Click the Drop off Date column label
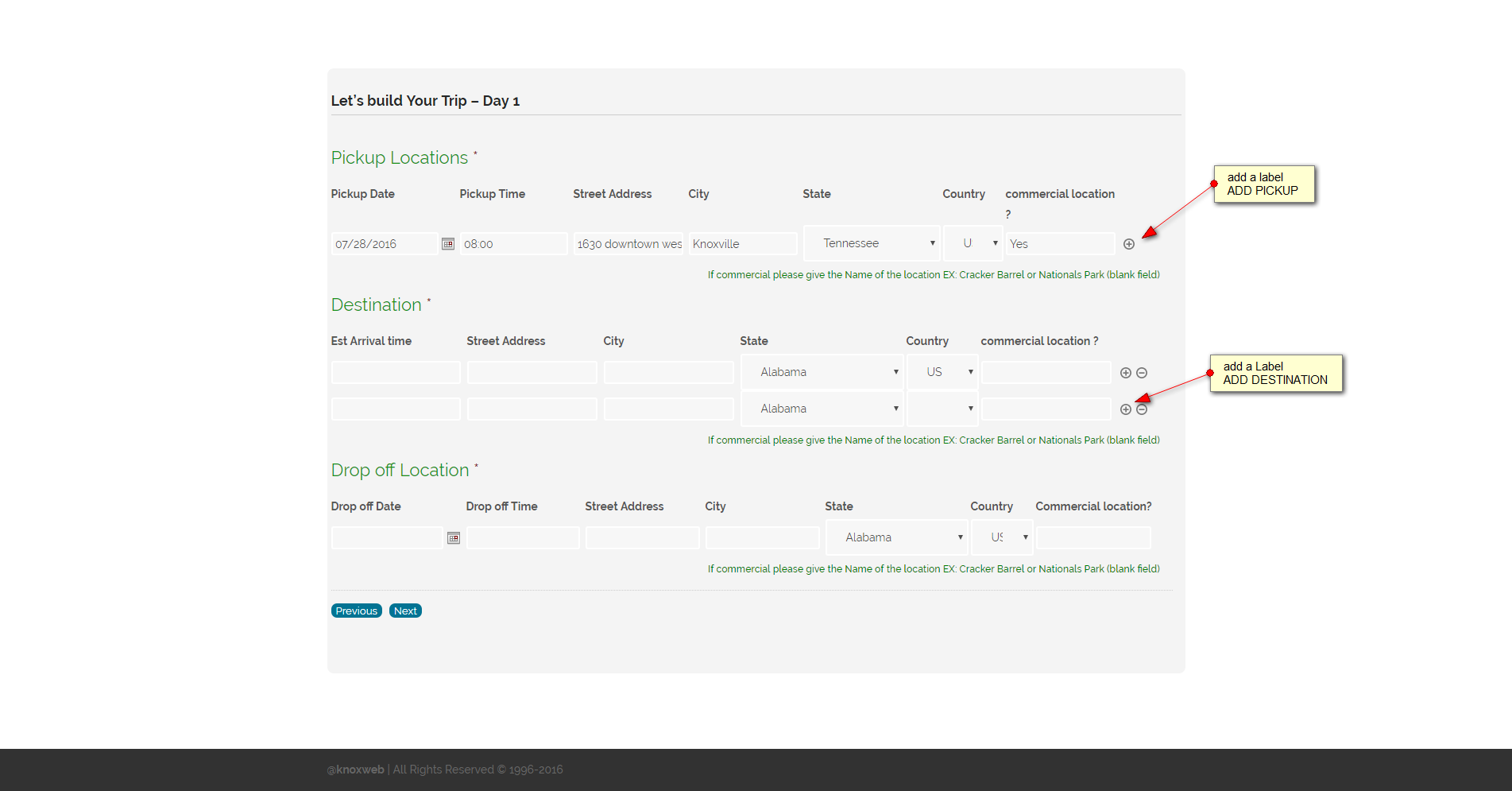1512x791 pixels. tap(366, 506)
